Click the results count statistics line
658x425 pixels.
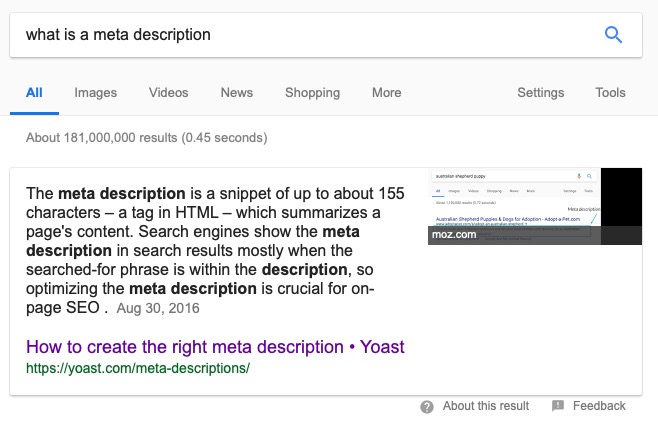(146, 137)
